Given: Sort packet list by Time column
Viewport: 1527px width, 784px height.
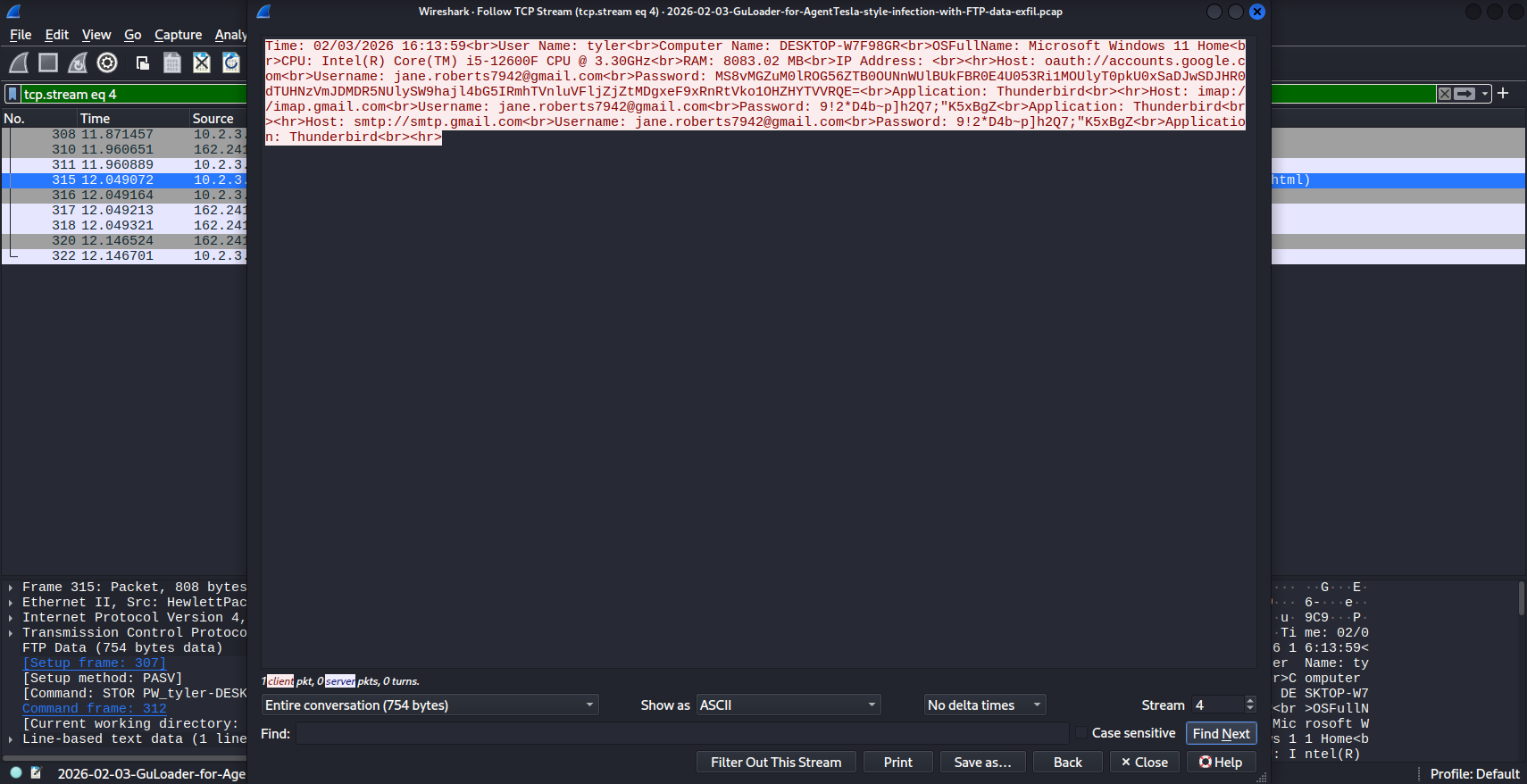Looking at the screenshot, I should [133, 119].
